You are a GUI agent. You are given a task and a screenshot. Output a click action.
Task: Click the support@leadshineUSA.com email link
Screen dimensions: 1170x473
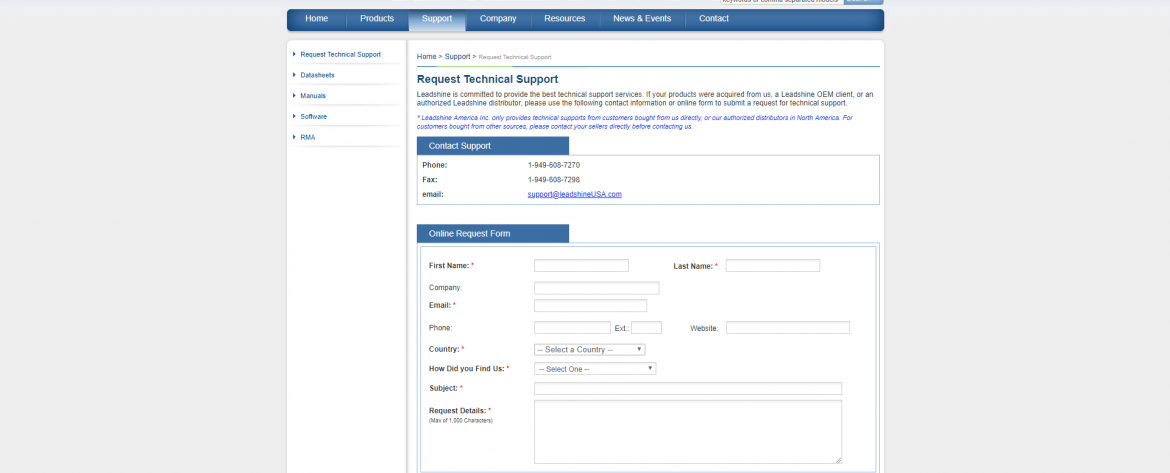point(575,194)
